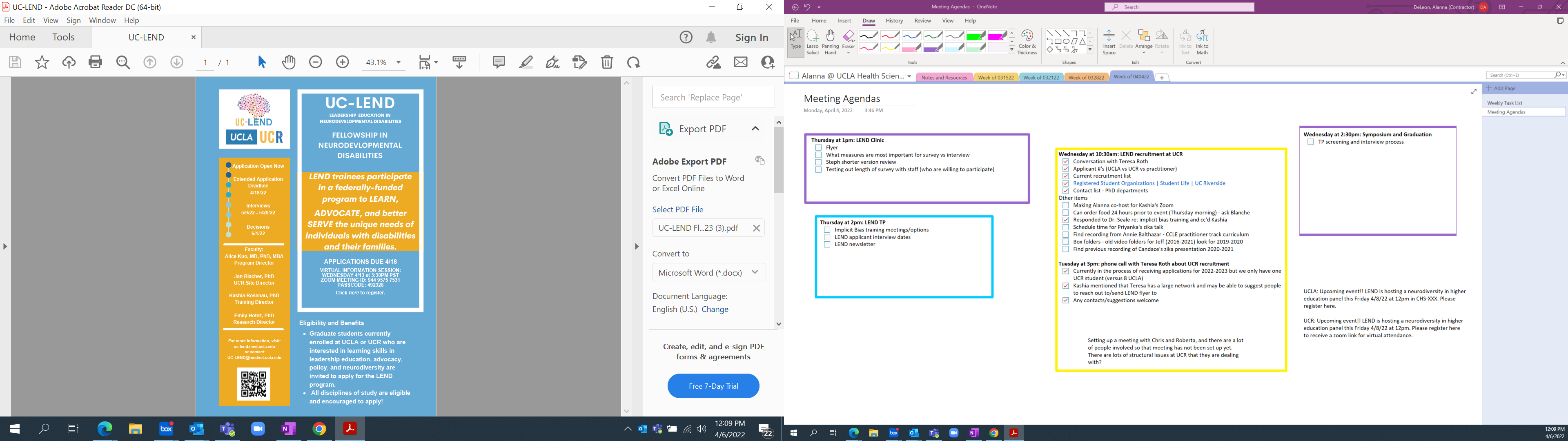This screenshot has width=1568, height=441.
Task: Switch to the Acrobat Tools tab
Action: pos(63,37)
